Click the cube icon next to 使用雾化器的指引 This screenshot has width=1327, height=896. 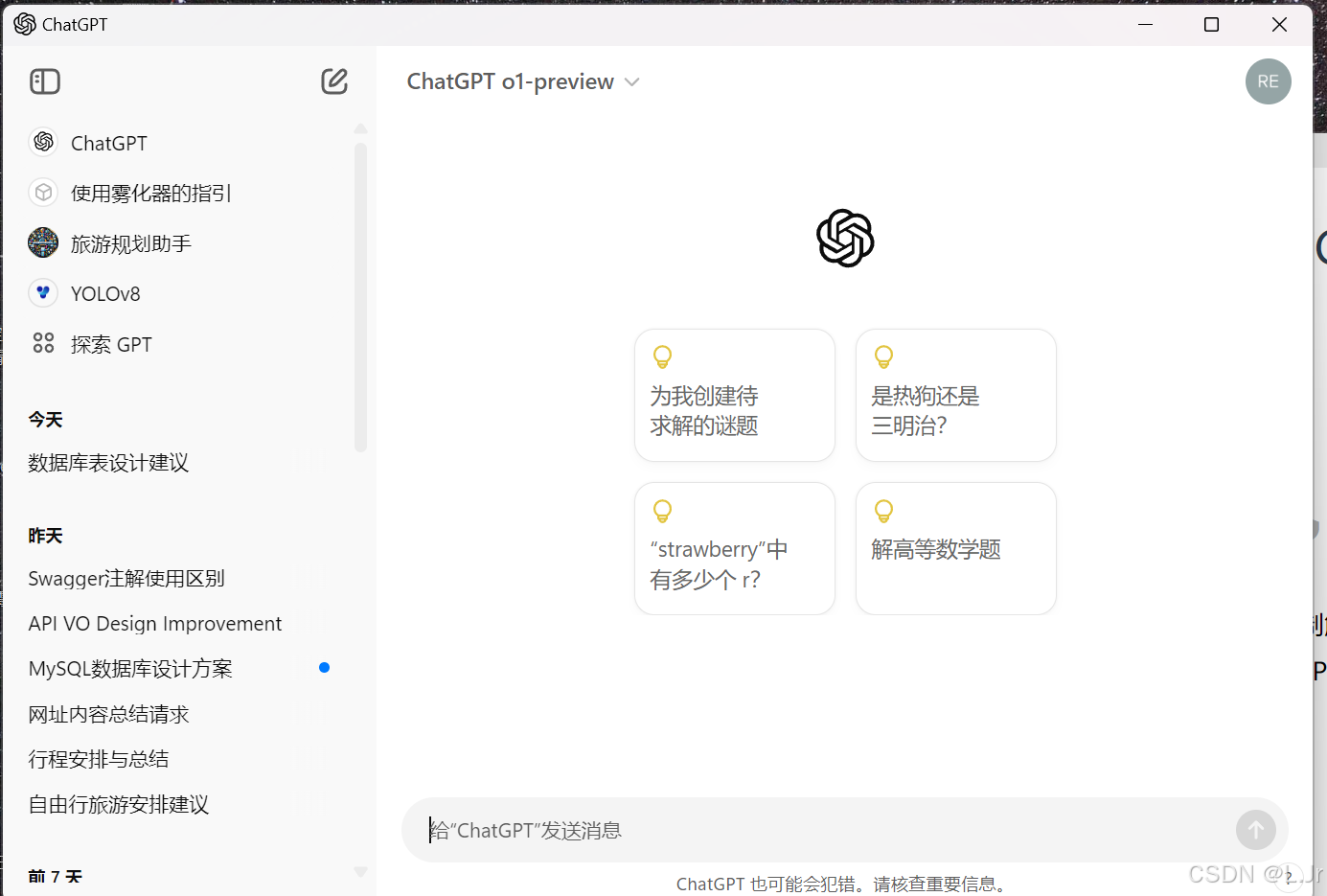point(43,193)
